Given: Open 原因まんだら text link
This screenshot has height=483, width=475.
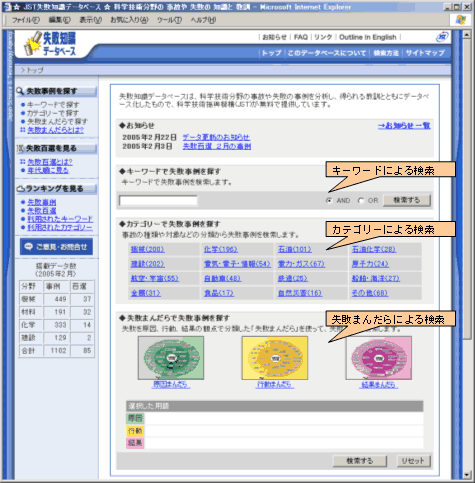Looking at the screenshot, I should click(x=171, y=384).
